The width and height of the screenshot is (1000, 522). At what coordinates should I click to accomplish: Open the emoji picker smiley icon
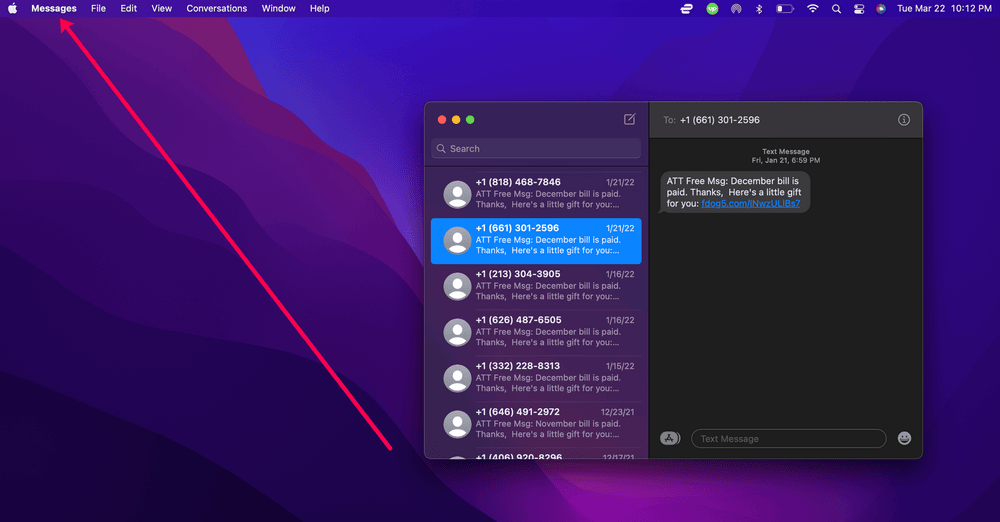coord(904,438)
